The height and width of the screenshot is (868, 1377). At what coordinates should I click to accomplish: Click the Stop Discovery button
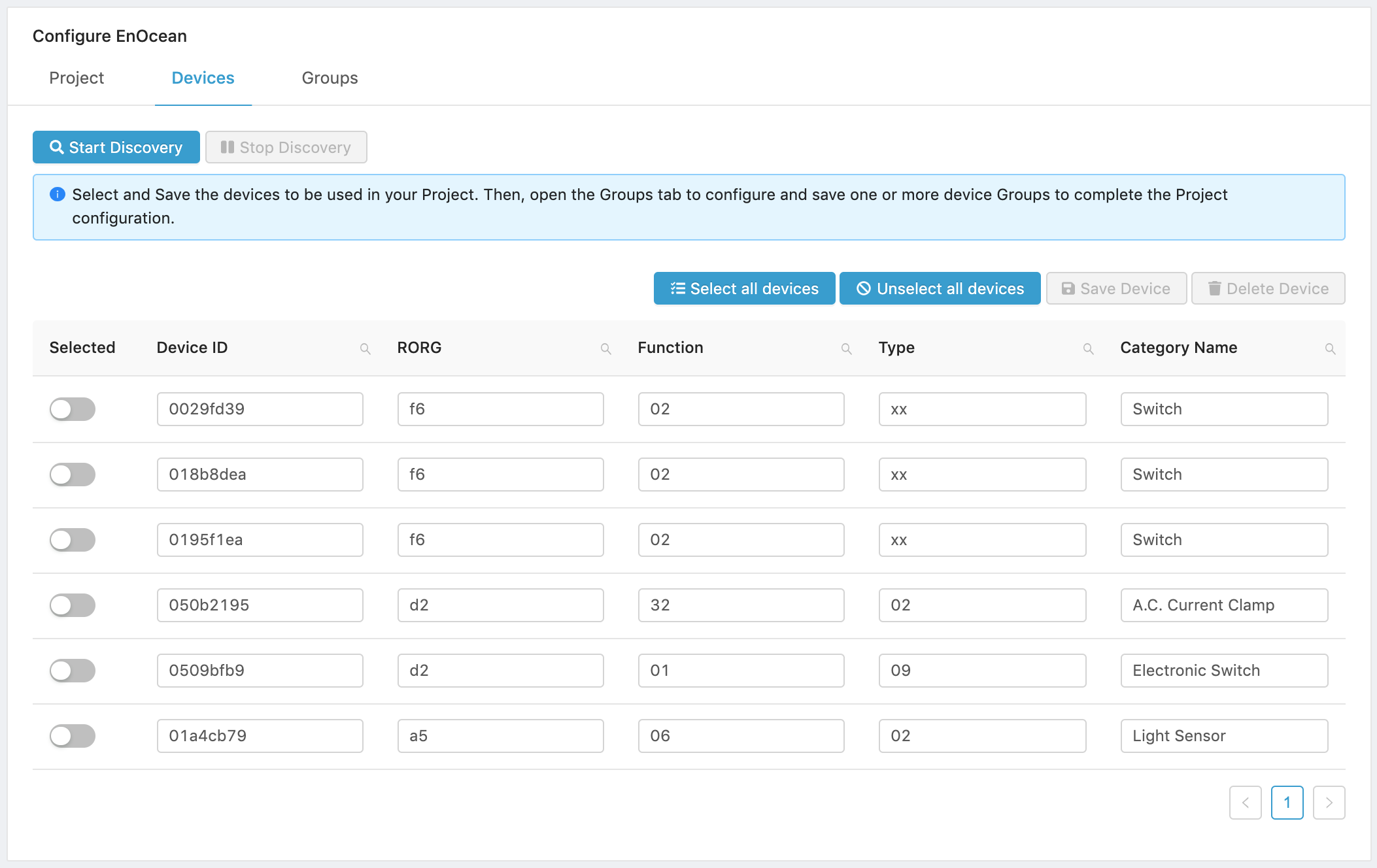coord(286,147)
